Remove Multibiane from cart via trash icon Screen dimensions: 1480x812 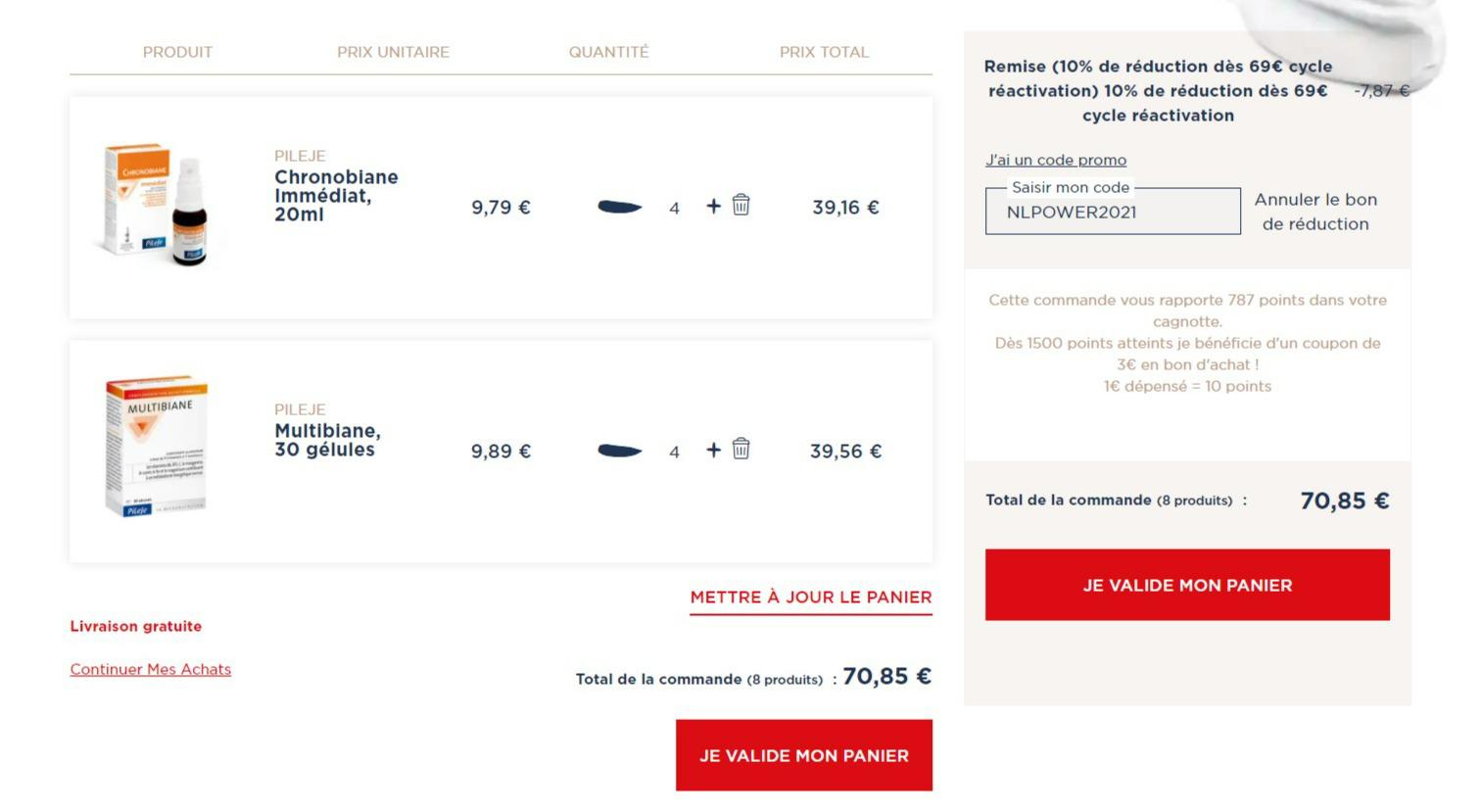click(741, 449)
